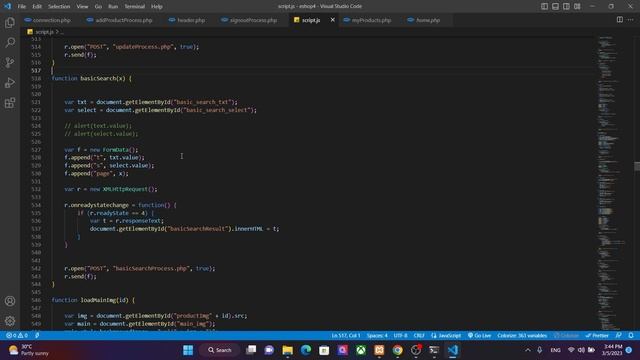Screen dimensions: 640x360
Task: Click the vertical scrollbar thumb
Action: pos(637,166)
